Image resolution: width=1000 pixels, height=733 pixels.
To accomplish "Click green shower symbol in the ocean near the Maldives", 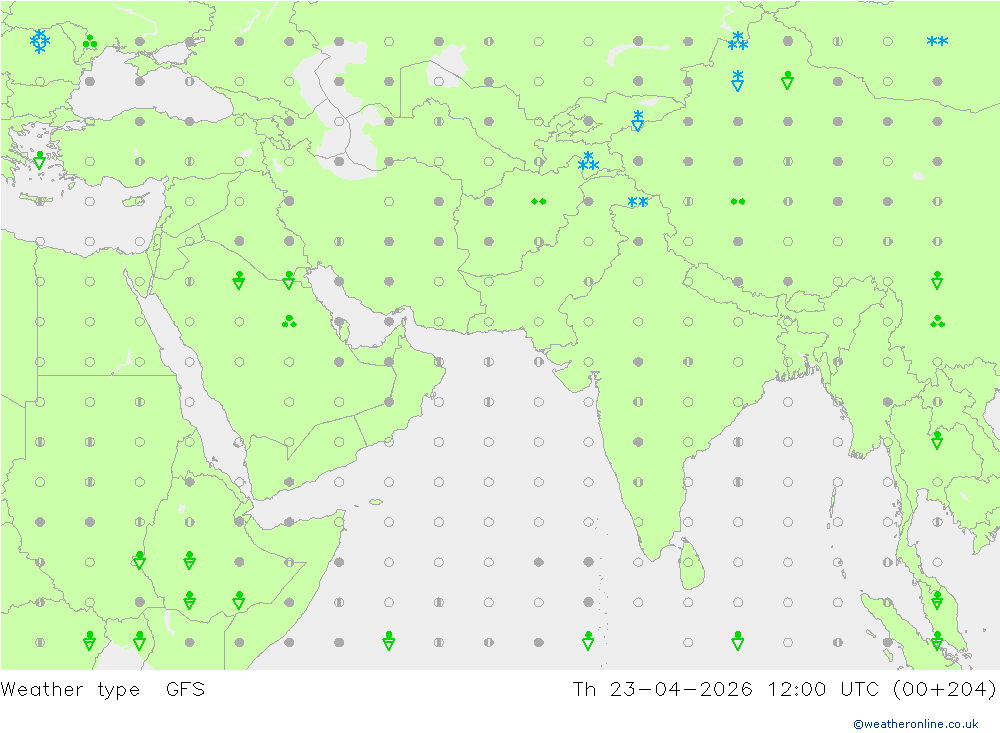I will coord(588,641).
